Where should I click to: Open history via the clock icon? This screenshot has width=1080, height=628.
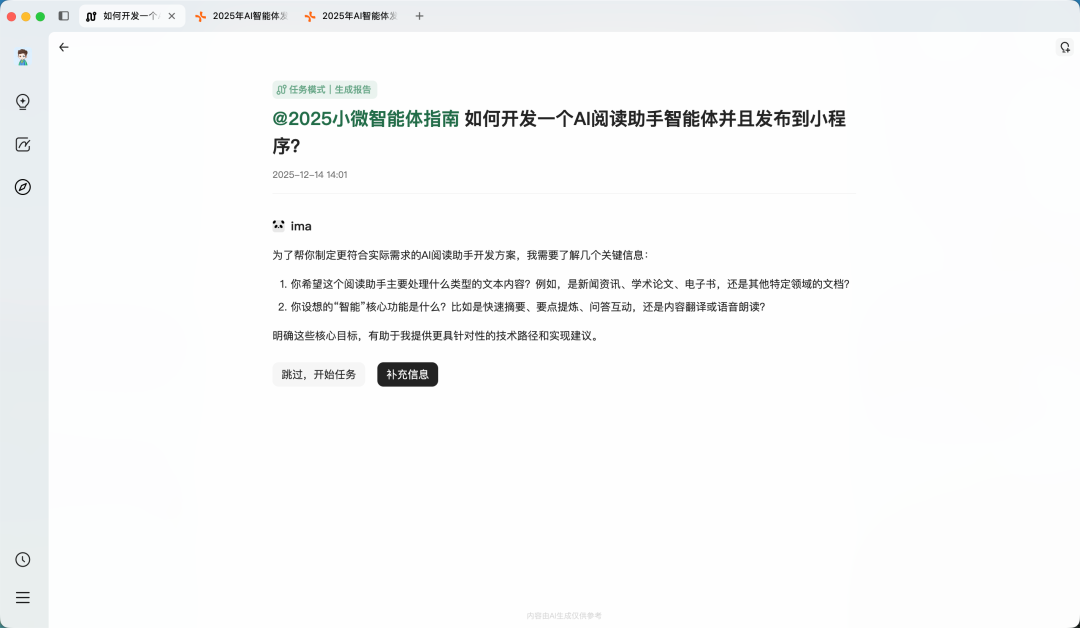pos(22,559)
